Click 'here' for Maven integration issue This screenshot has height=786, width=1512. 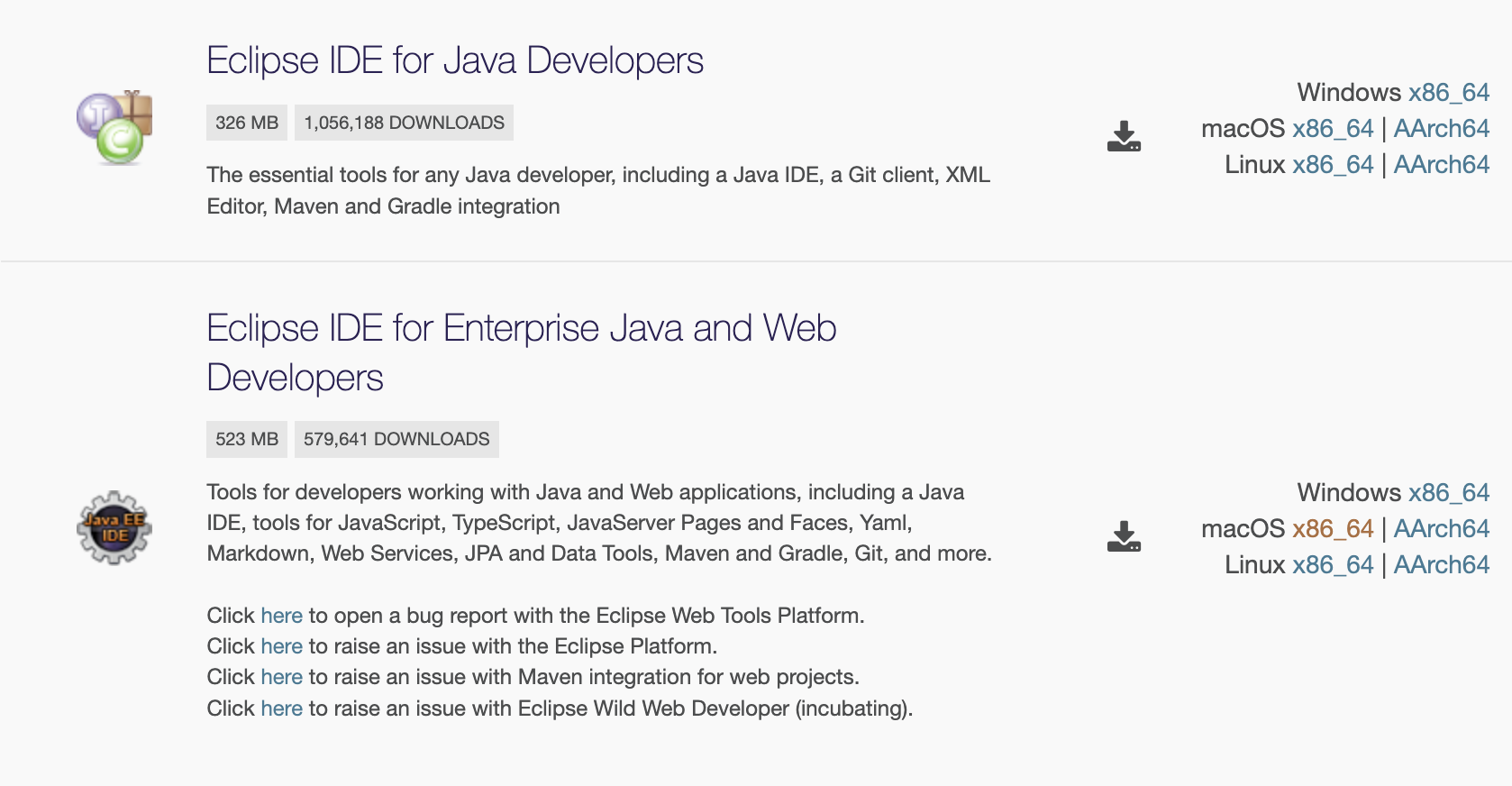point(281,677)
